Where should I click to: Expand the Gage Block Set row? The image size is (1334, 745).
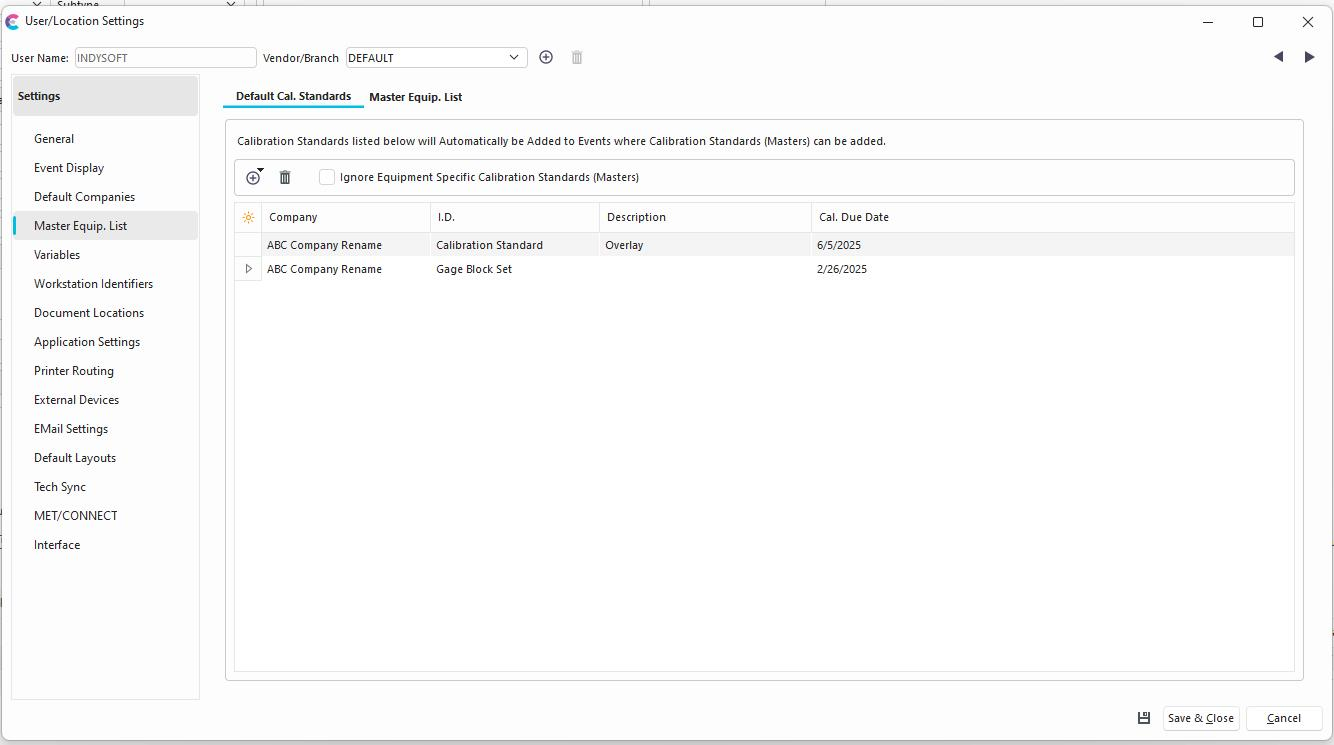pyautogui.click(x=248, y=269)
